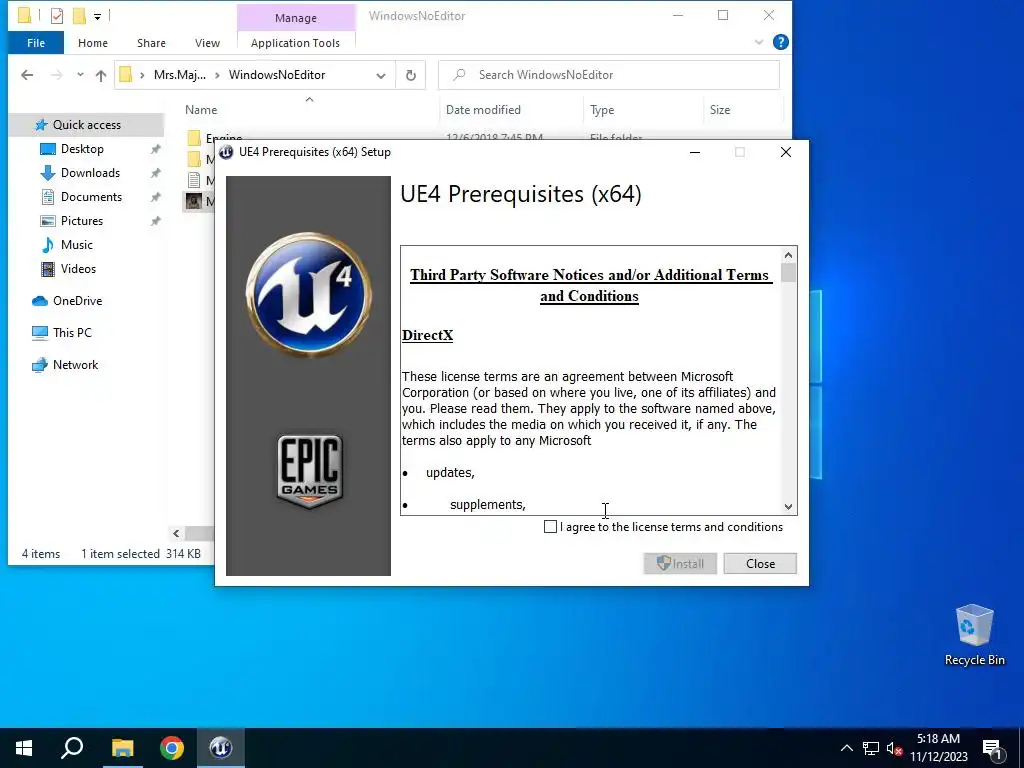Screen dimensions: 1024x768
Task: Click the new folder title bar icon
Action: tap(79, 16)
